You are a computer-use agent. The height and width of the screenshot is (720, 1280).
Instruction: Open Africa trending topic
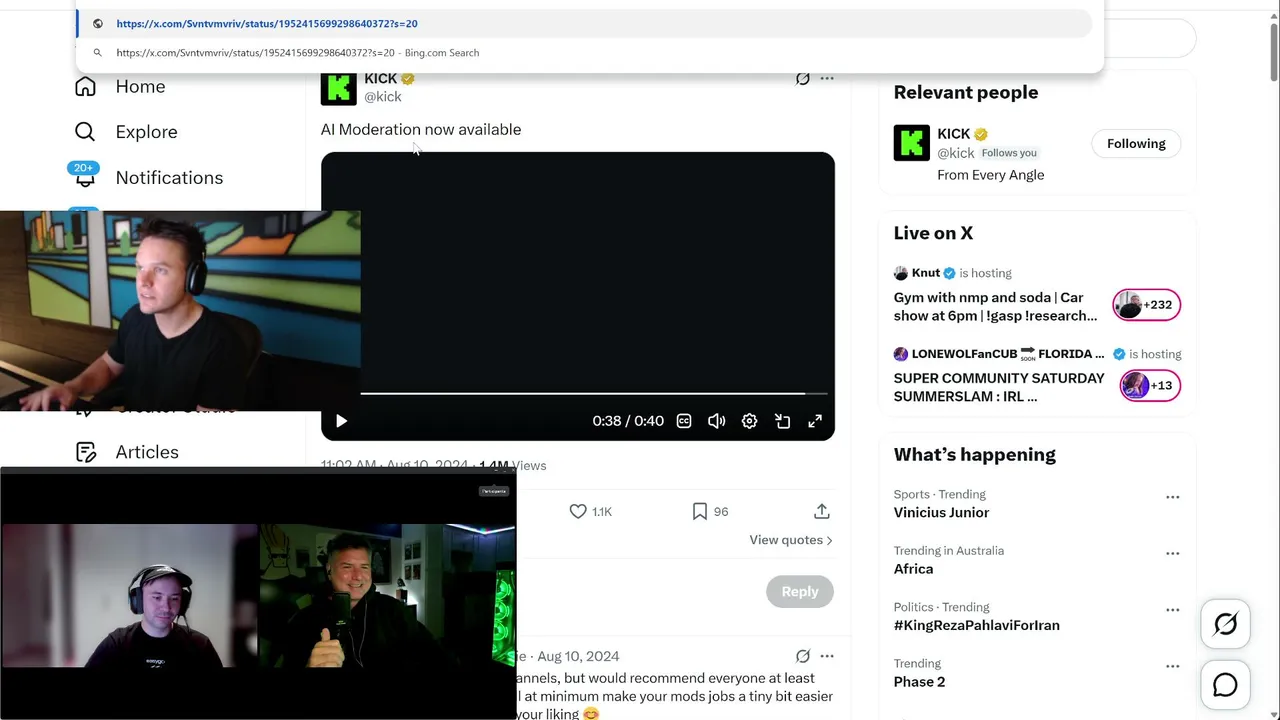(x=913, y=569)
